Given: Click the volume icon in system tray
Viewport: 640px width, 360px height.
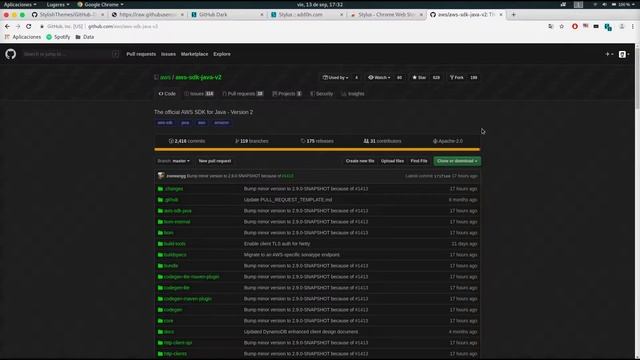Looking at the screenshot, I should click(x=604, y=4).
